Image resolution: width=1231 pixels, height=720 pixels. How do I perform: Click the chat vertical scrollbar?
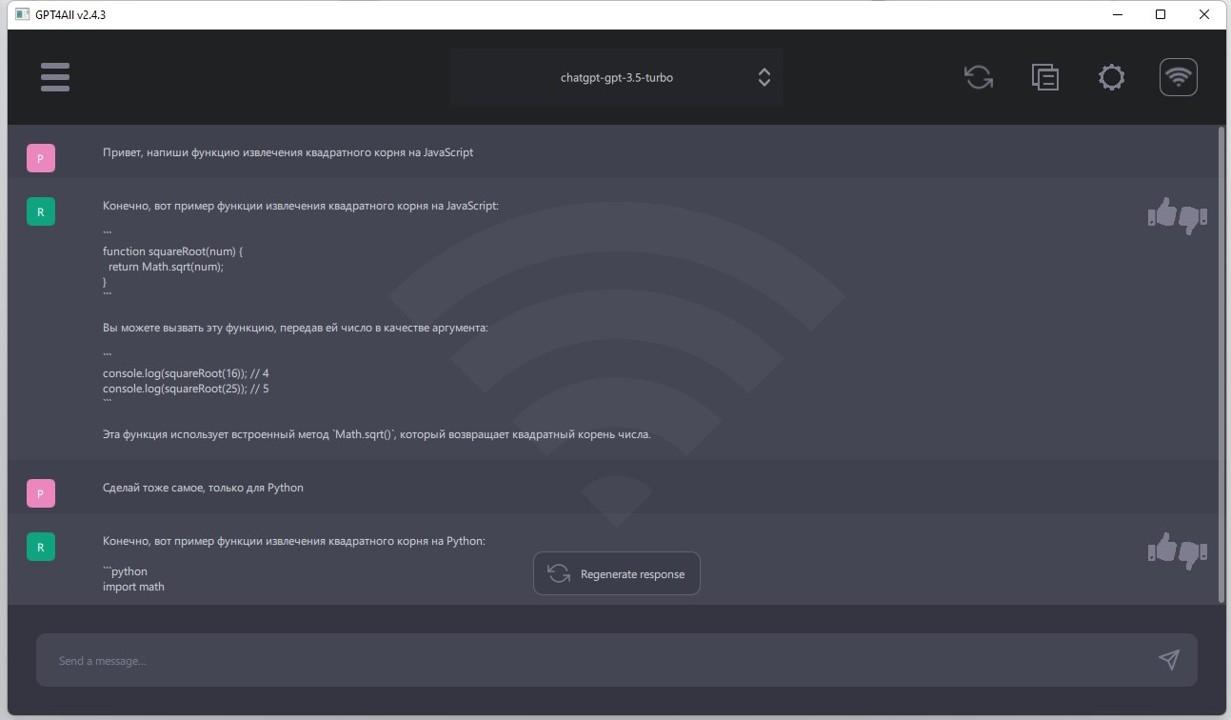(1221, 365)
